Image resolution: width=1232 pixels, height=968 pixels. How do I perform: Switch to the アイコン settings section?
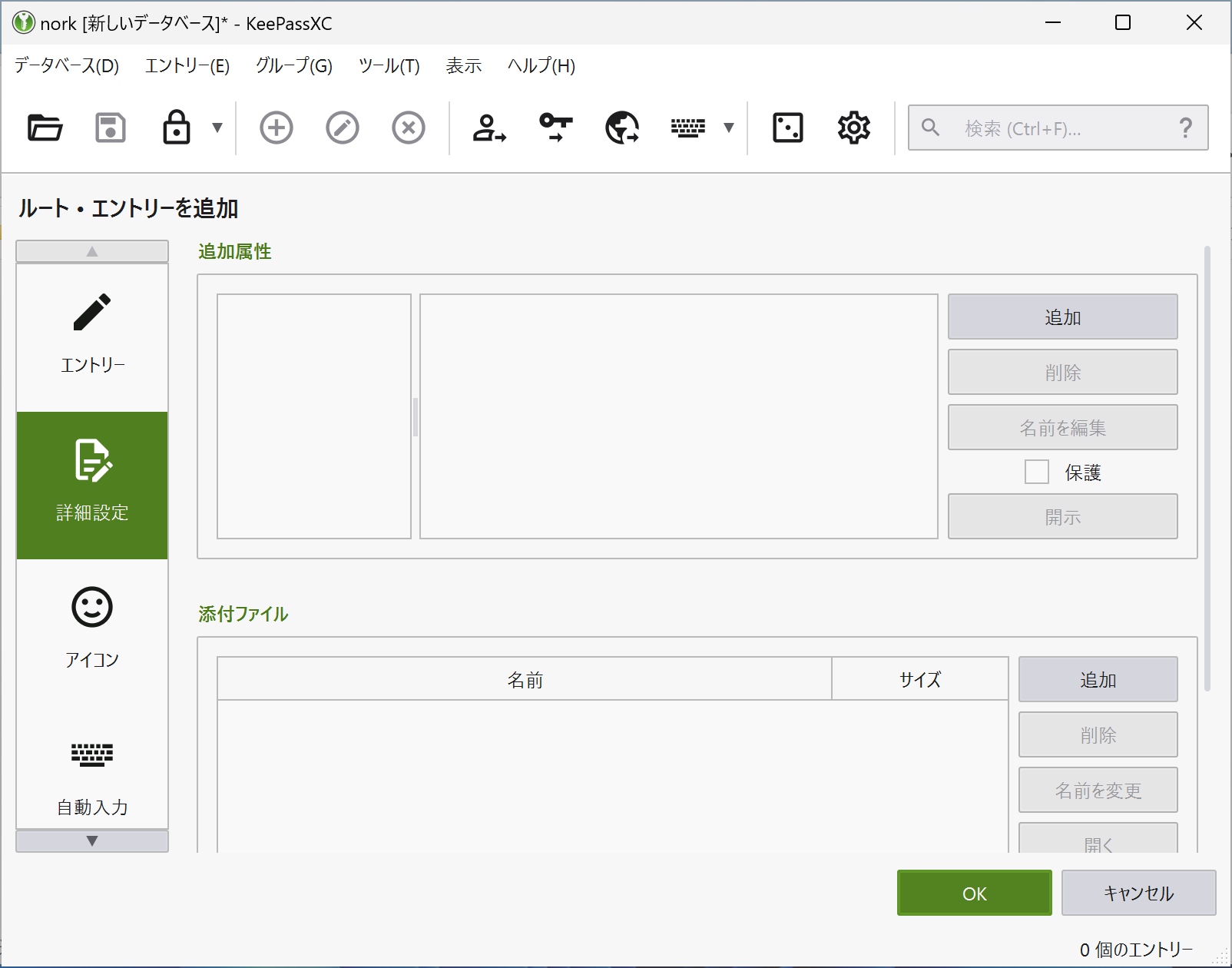91,626
